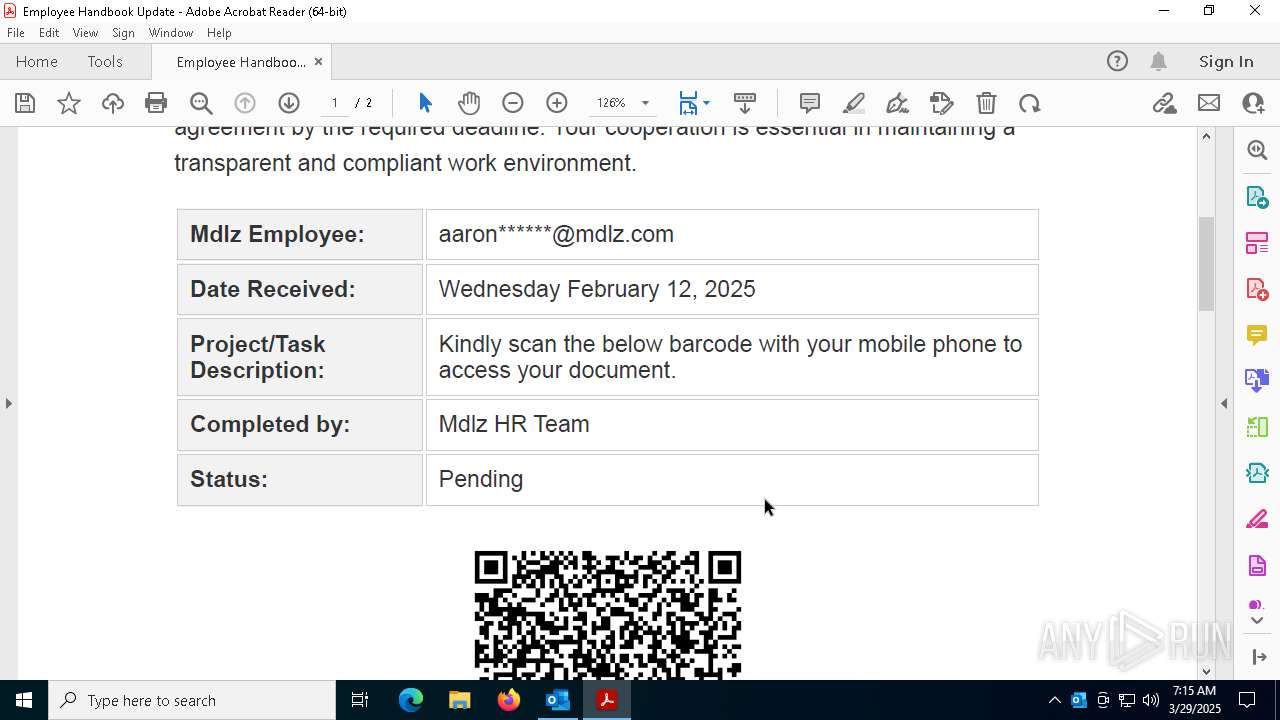Image resolution: width=1280 pixels, height=720 pixels.
Task: Click the taskbar search box
Action: pos(192,700)
